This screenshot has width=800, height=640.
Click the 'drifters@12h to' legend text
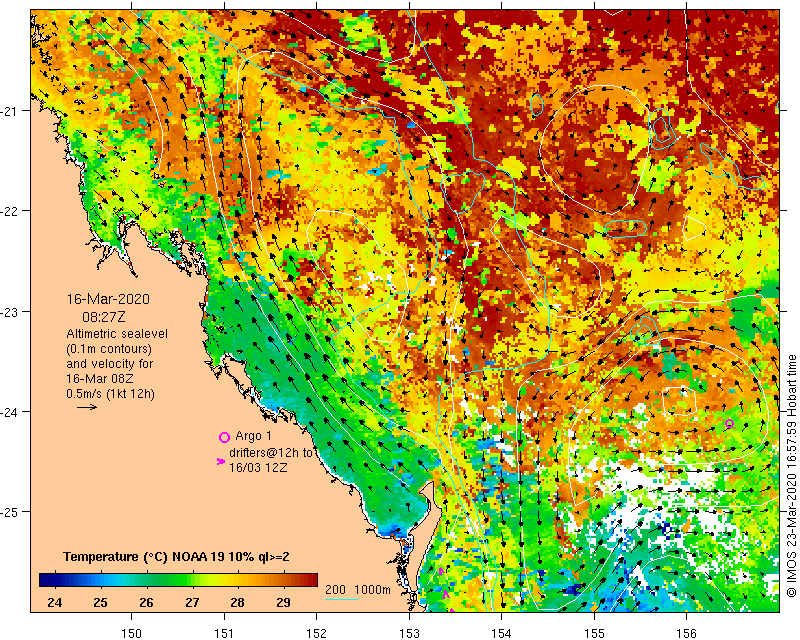[270, 453]
